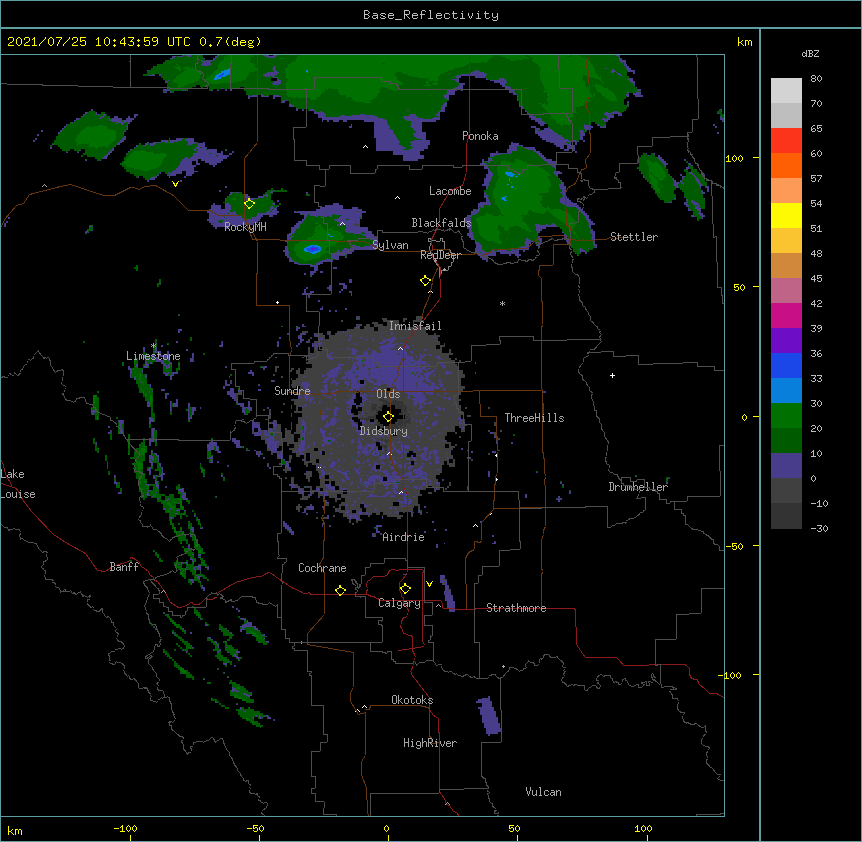The height and width of the screenshot is (842, 862).
Task: Click the 0.7(deg) elevation angle text
Action: click(x=230, y=42)
